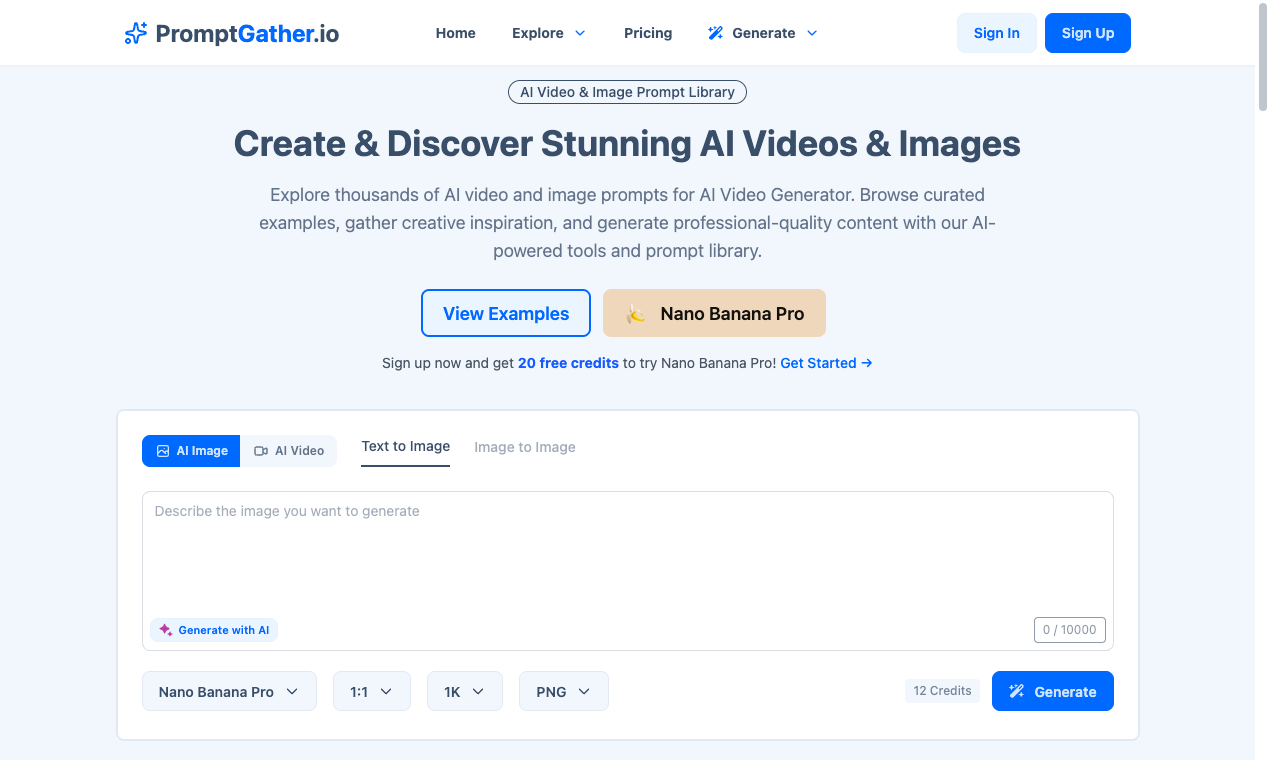1270x760 pixels.
Task: Open the Nano Banana Pro model selector
Action: 228,691
